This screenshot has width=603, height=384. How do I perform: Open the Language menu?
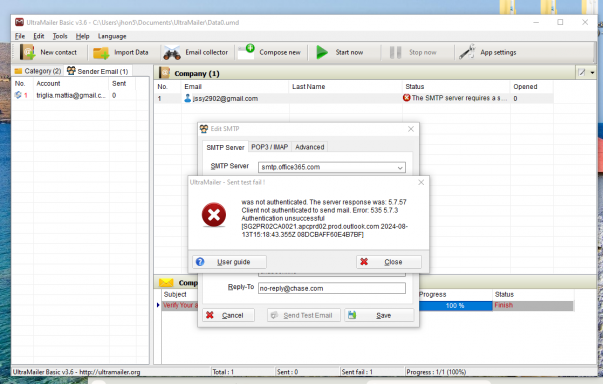[x=112, y=36]
